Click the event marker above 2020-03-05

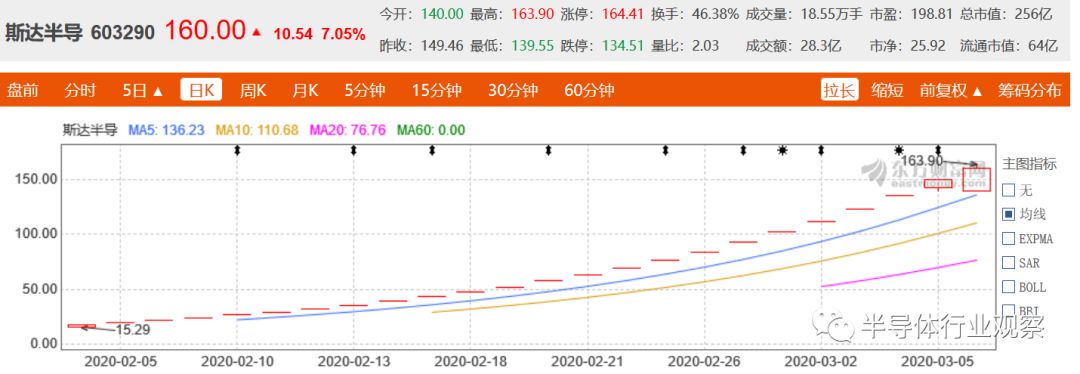[x=937, y=150]
